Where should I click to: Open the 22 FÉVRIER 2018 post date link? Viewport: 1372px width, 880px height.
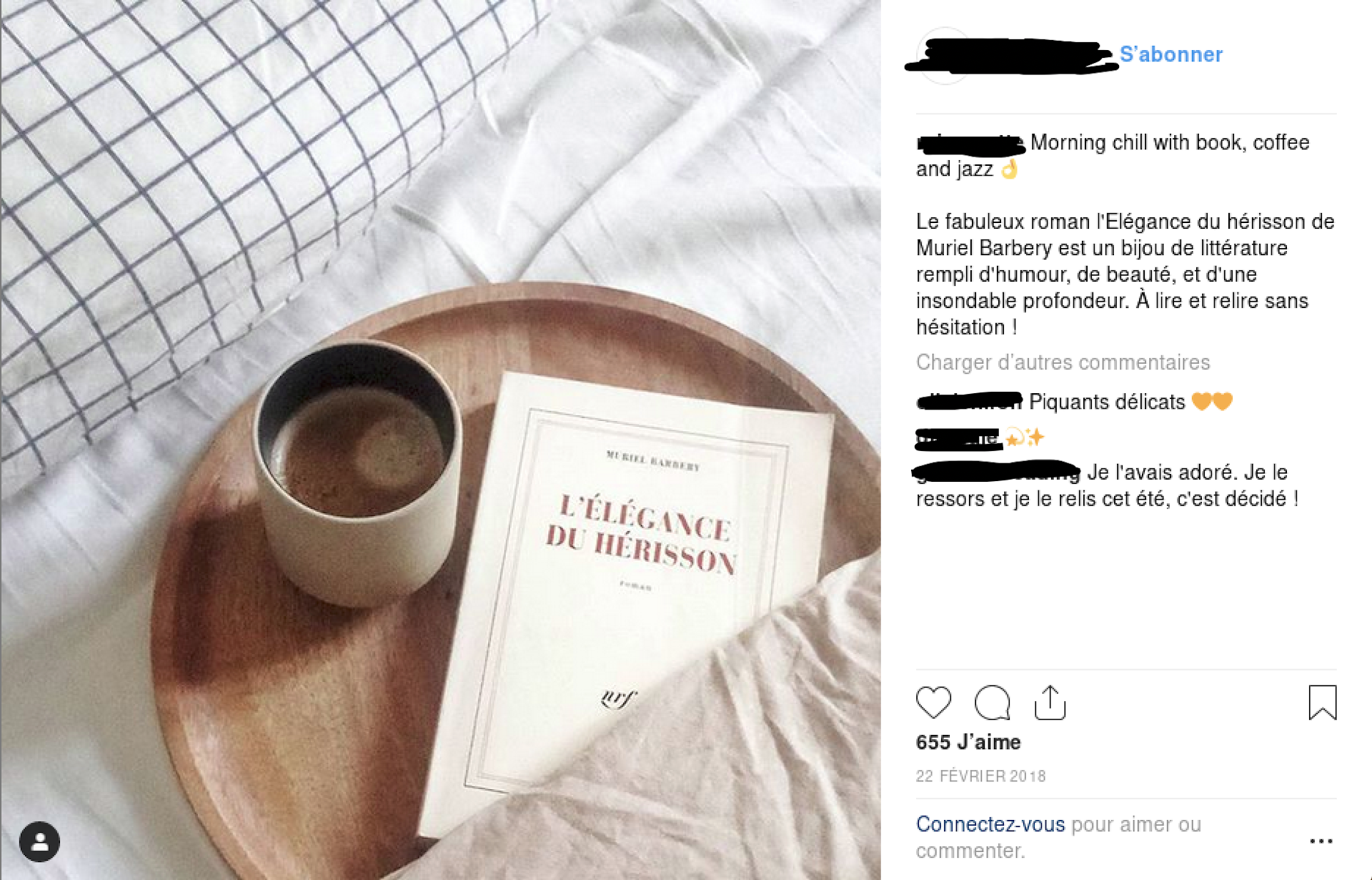tap(980, 776)
